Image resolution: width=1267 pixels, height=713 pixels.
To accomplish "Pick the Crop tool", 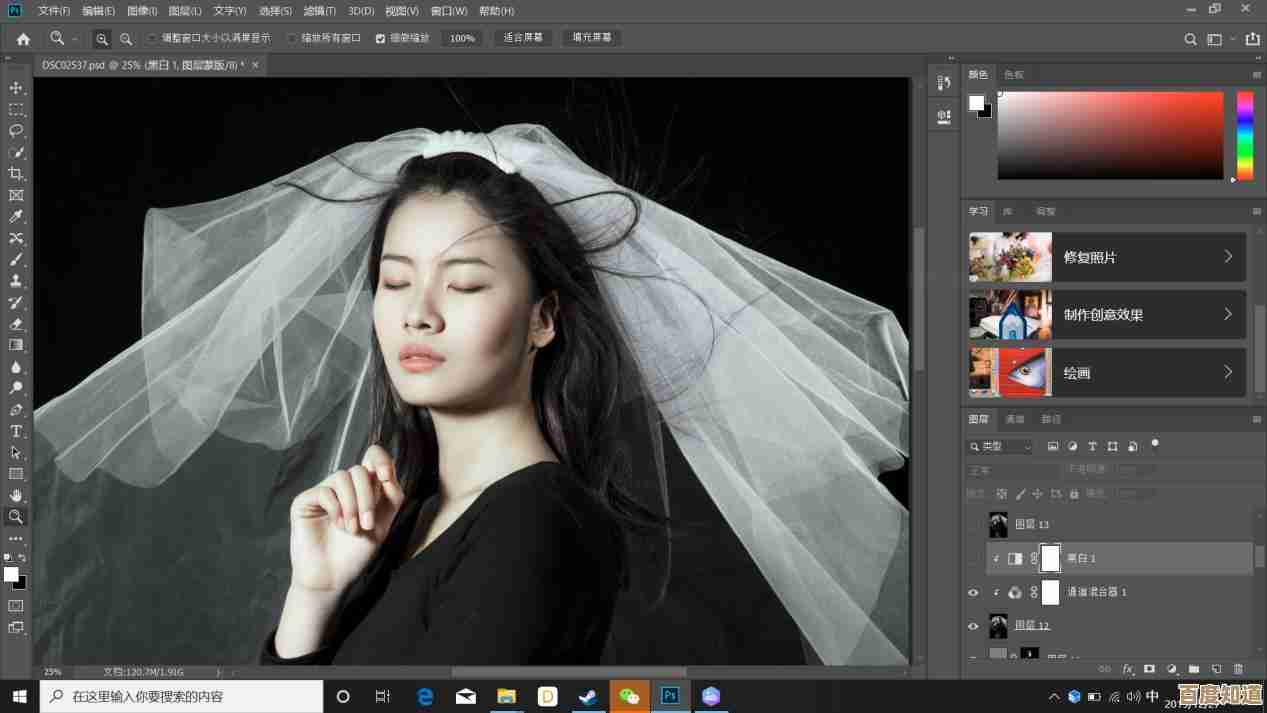I will click(x=16, y=174).
